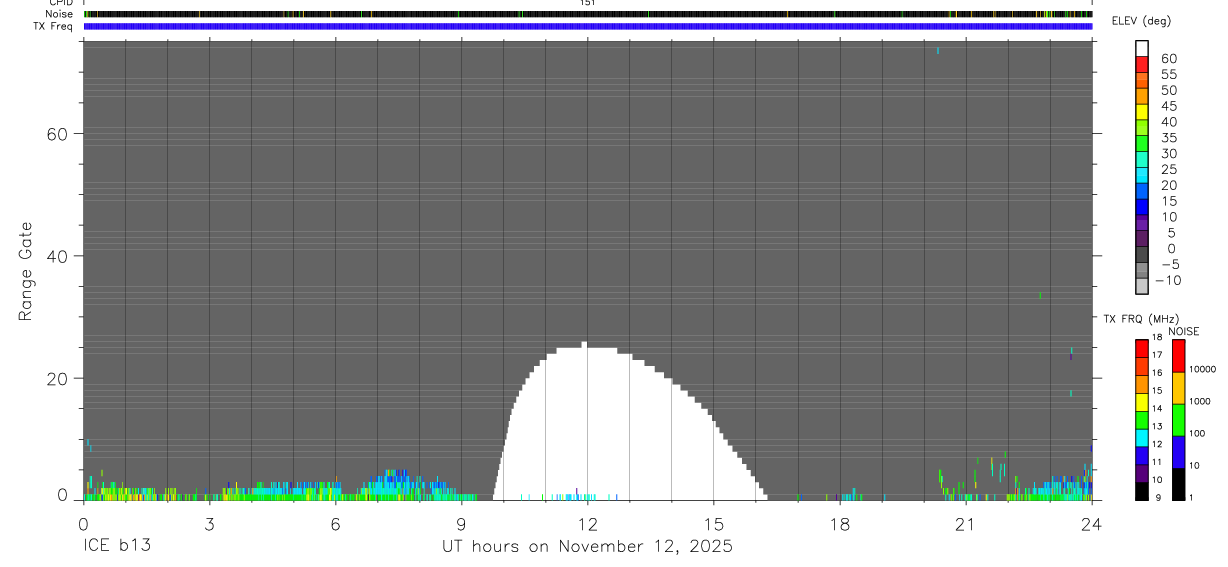The width and height of the screenshot is (1228, 567).
Task: Click the 'TX Freq' row label at top left
Action: tap(53, 26)
